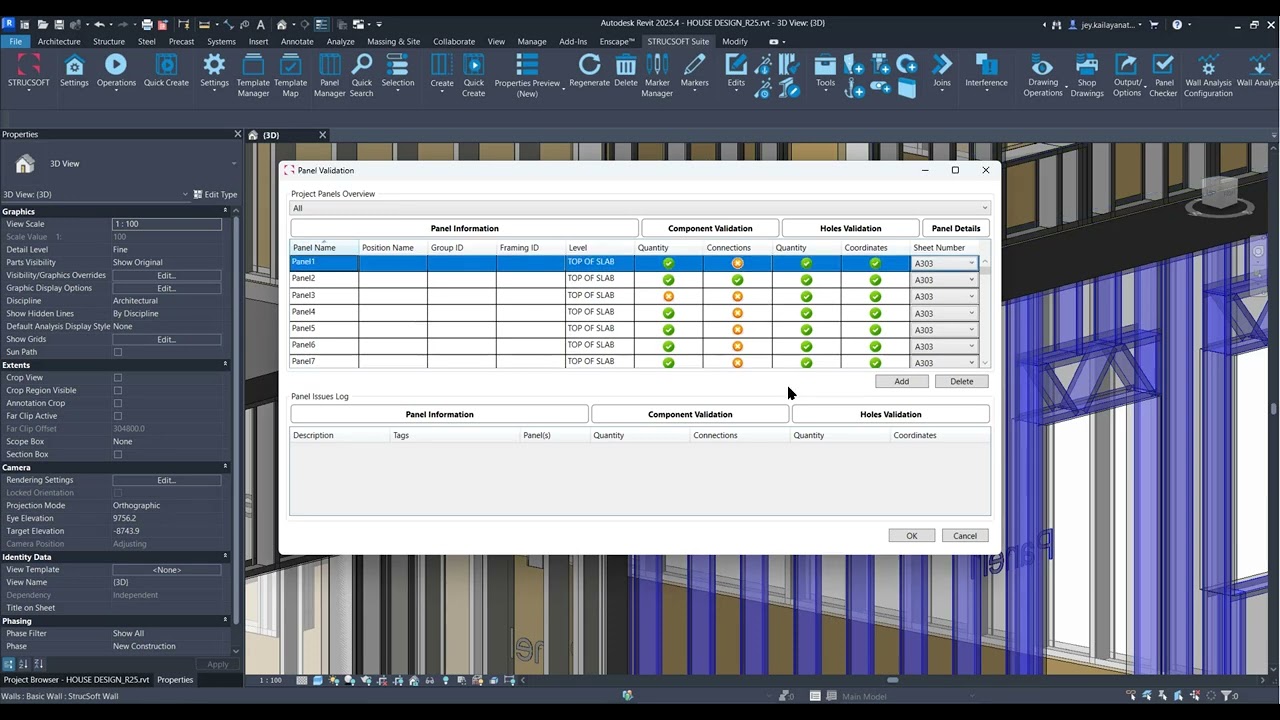Open the Operations tool

[x=116, y=71]
